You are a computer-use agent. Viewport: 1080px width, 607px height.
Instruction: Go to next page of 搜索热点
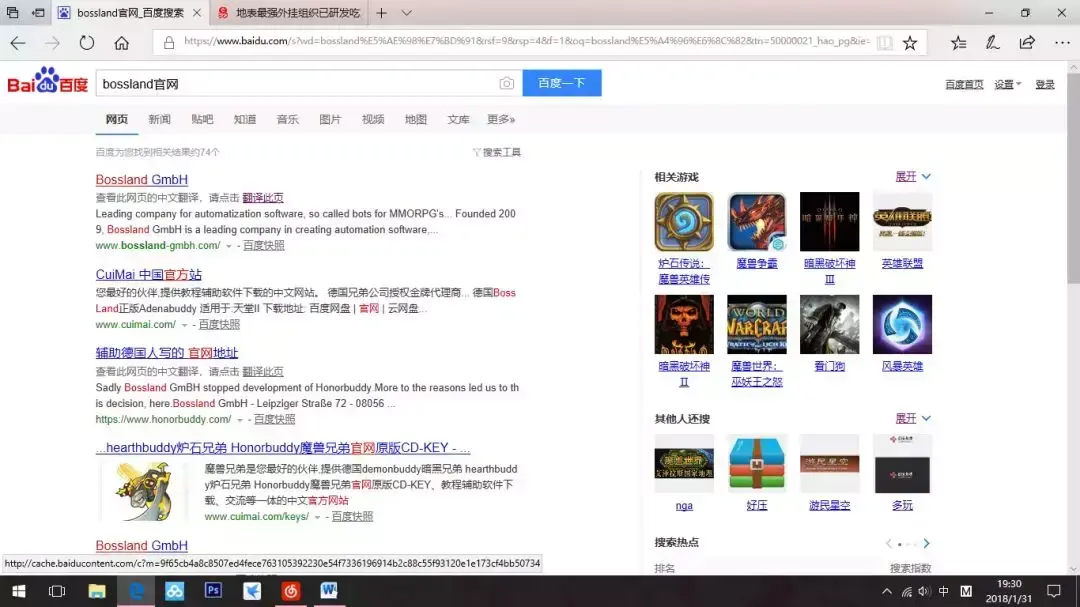tap(926, 544)
